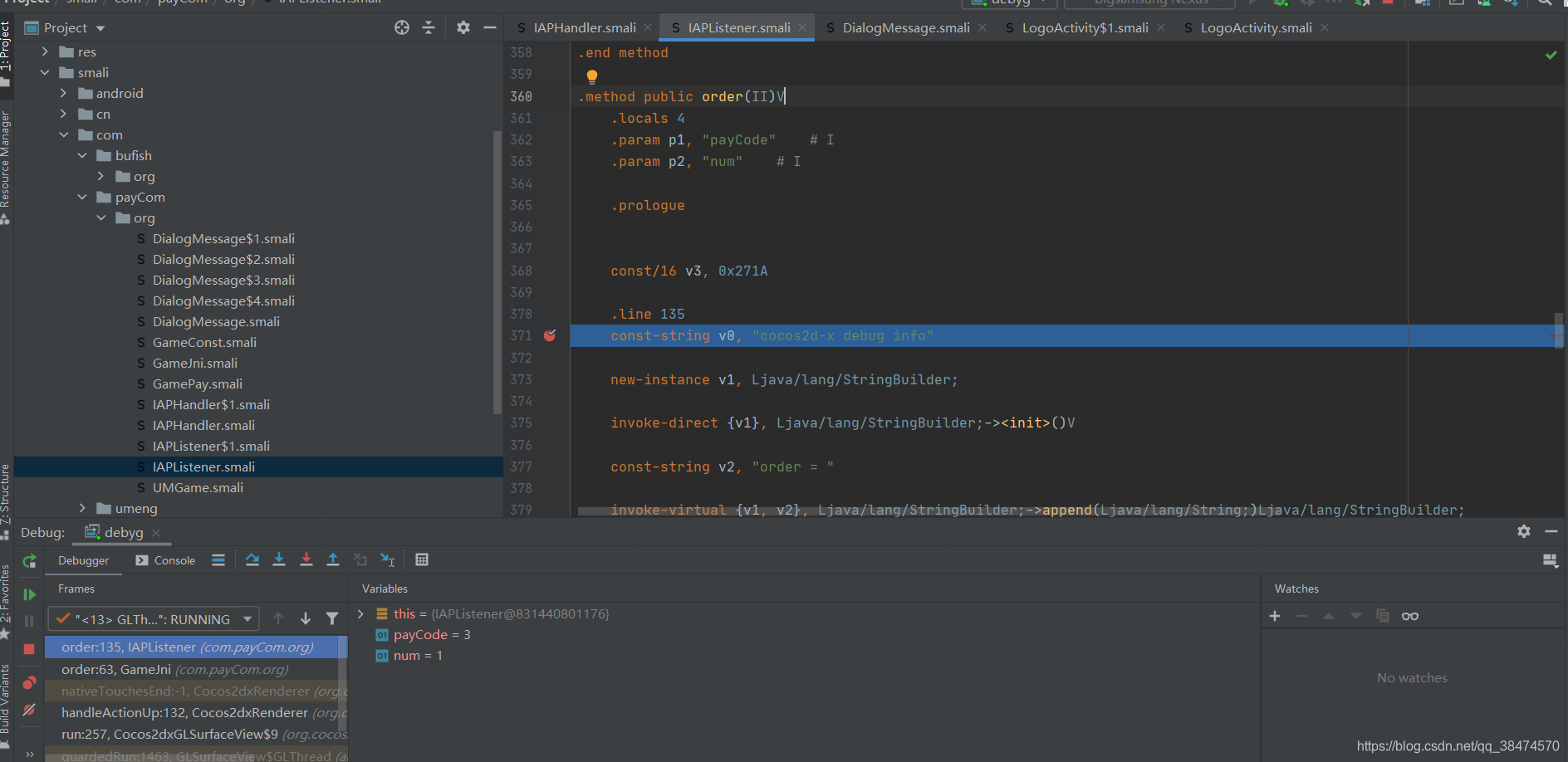Screen dimensions: 1568x762
Task: Toggle Mute Breakpoints icon
Action: 29,710
